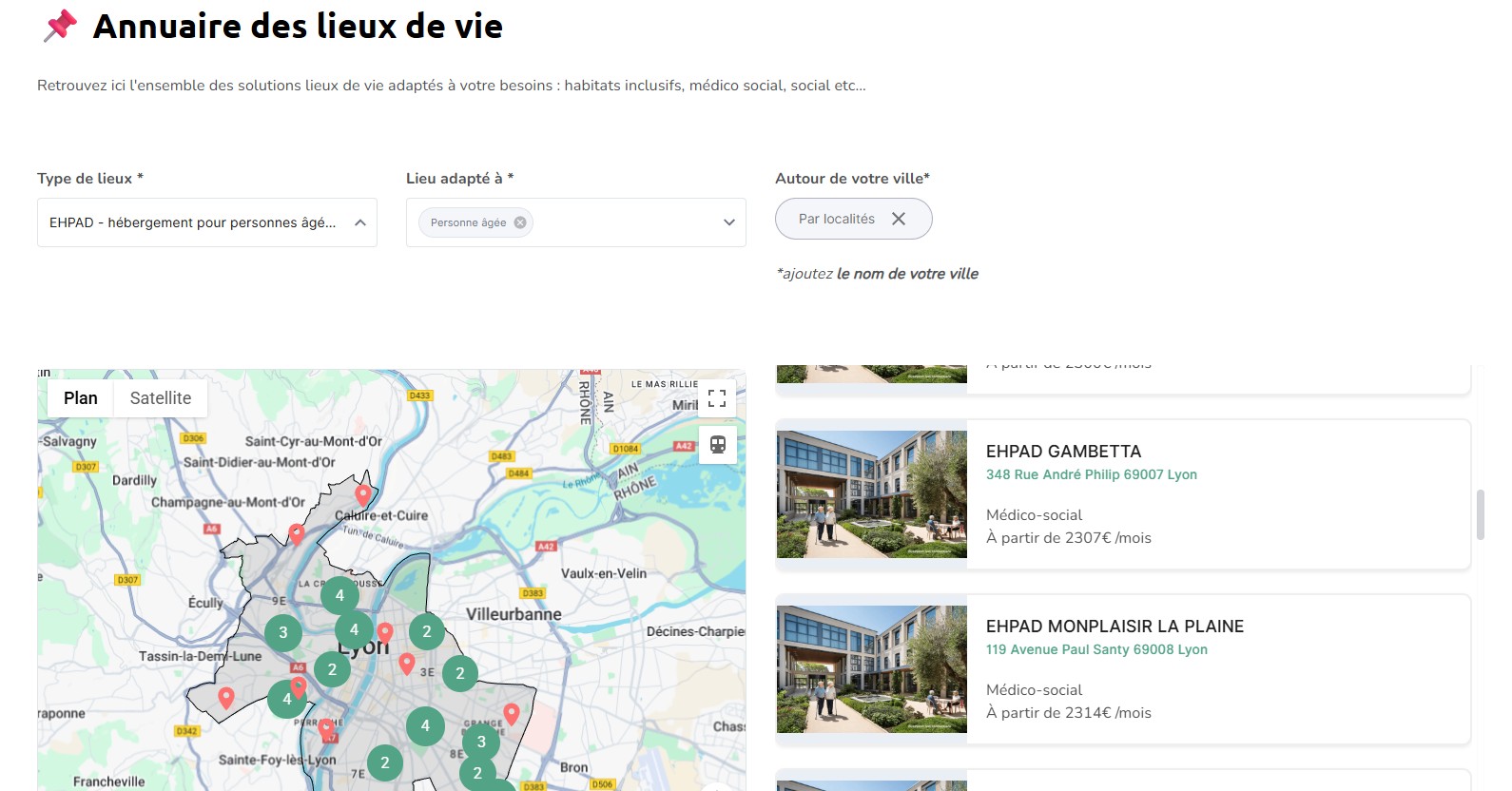Select red pin below Champagne-au-Mont-d'Or label
1512x791 pixels.
[x=297, y=534]
